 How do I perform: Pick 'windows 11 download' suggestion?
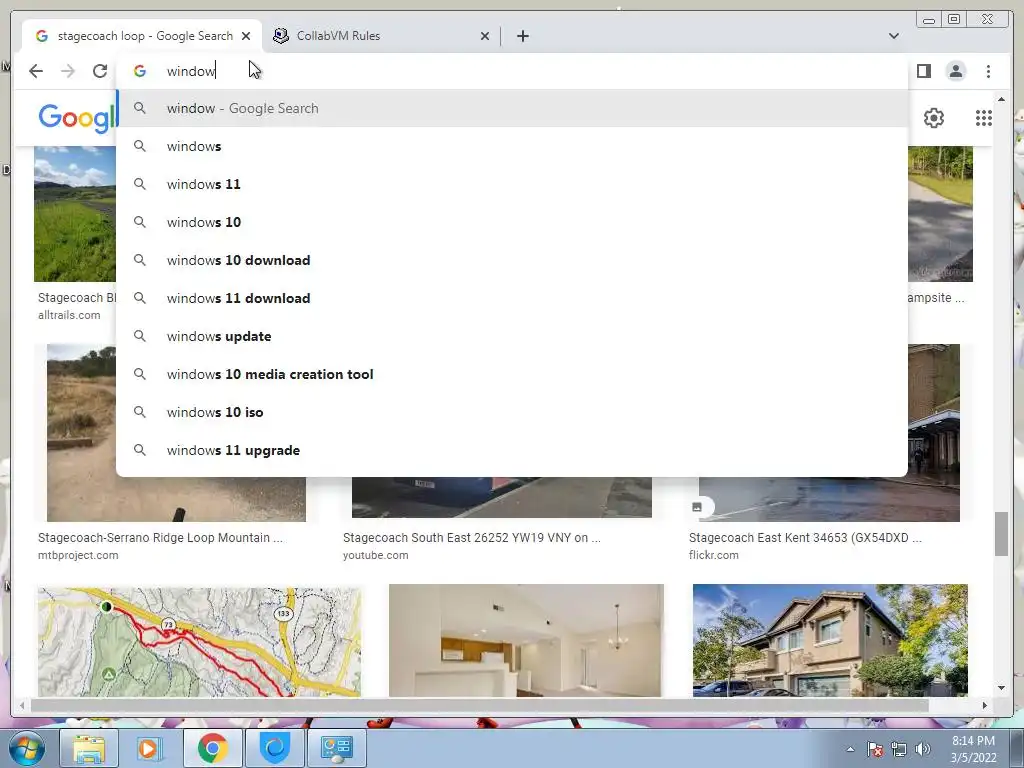coord(512,298)
